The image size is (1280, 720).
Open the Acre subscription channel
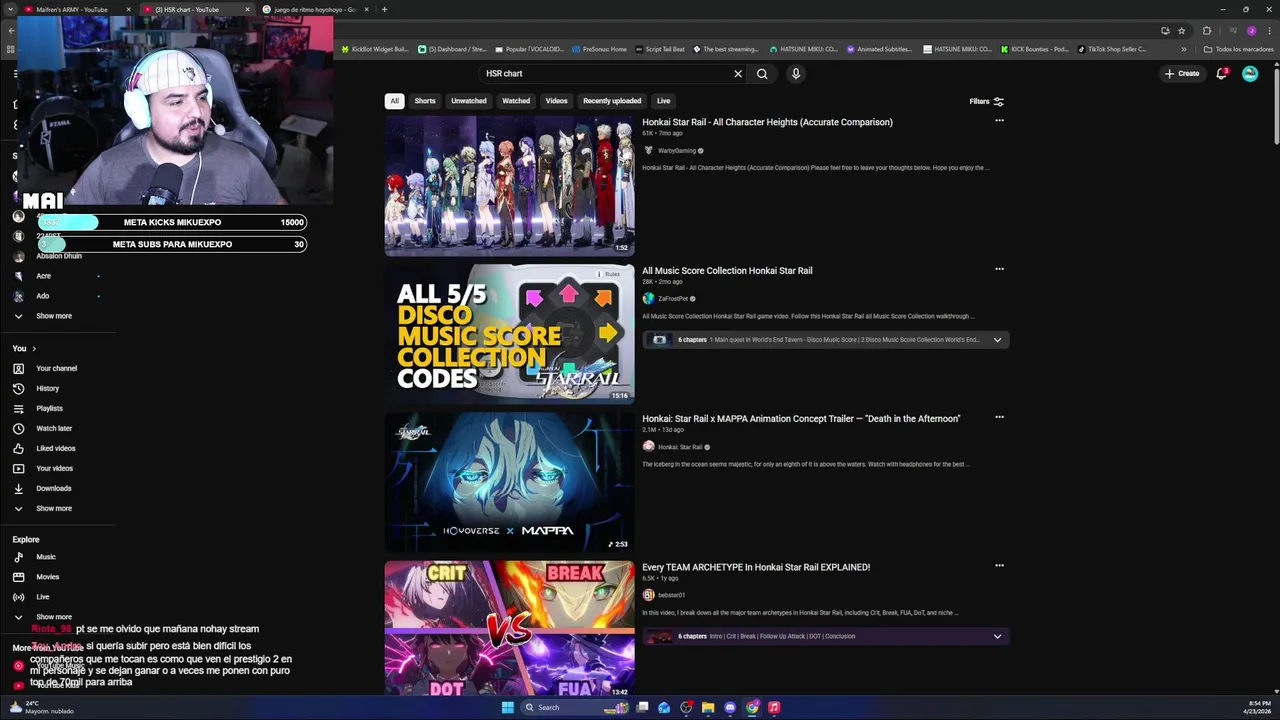(43, 276)
